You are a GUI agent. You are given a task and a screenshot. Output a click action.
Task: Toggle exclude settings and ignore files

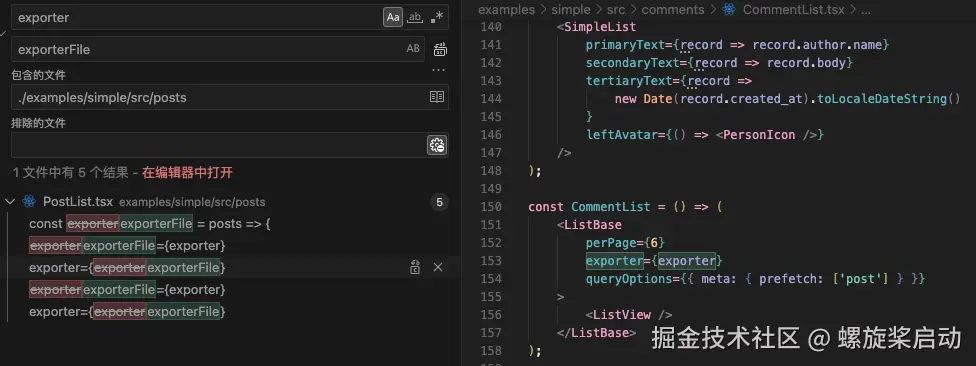pyautogui.click(x=437, y=145)
